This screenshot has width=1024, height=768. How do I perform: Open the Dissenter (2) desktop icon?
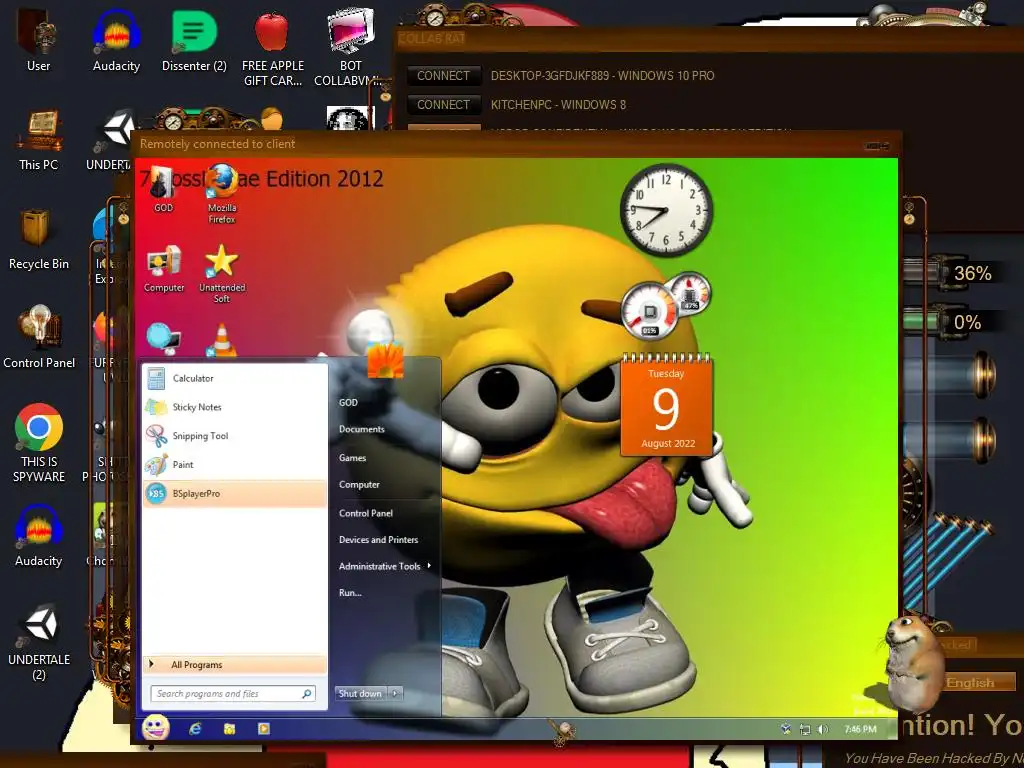point(194,38)
